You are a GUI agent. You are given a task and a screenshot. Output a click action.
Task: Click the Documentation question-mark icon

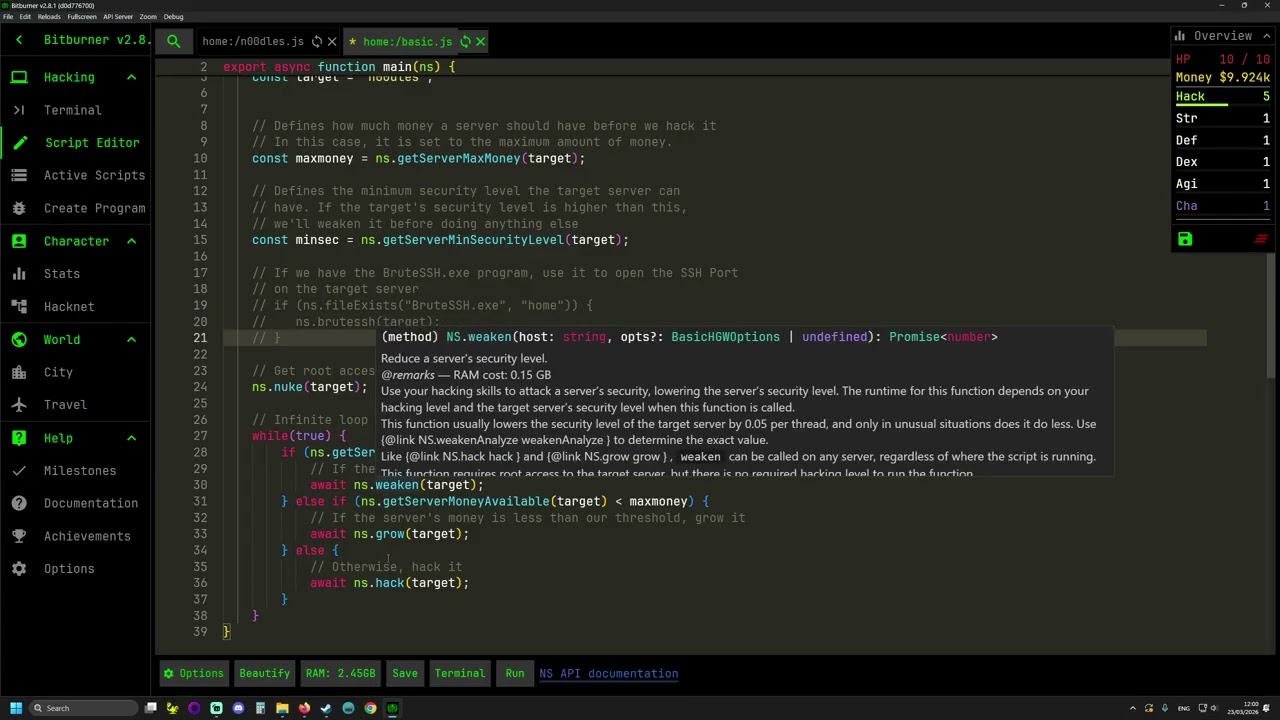(19, 503)
